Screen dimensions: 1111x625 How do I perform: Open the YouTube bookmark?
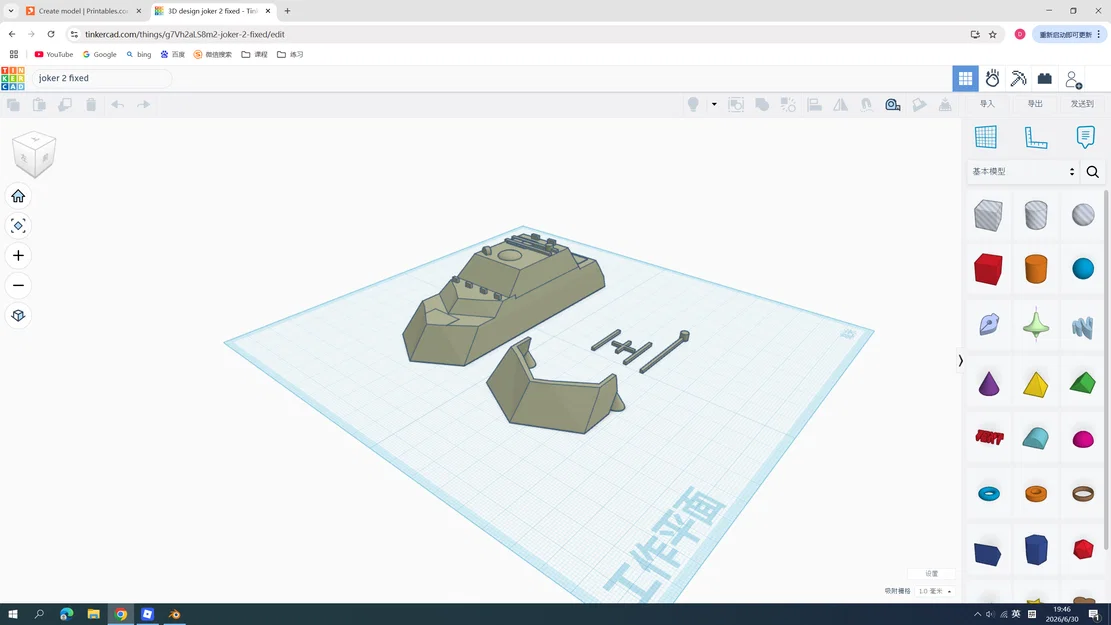[x=54, y=55]
